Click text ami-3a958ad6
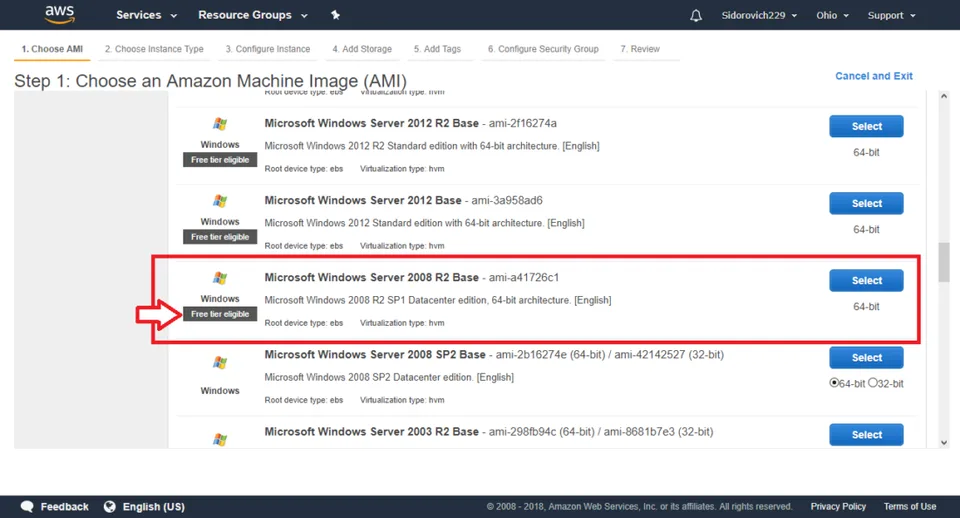The height and width of the screenshot is (518, 960). [x=507, y=200]
